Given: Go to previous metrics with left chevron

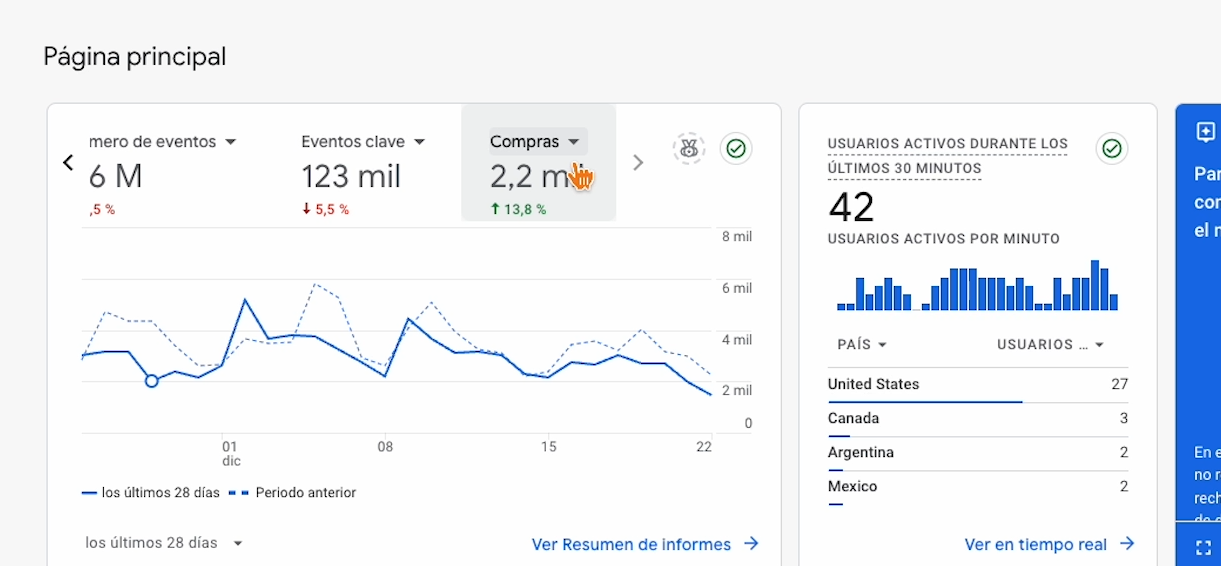Looking at the screenshot, I should coord(68,162).
